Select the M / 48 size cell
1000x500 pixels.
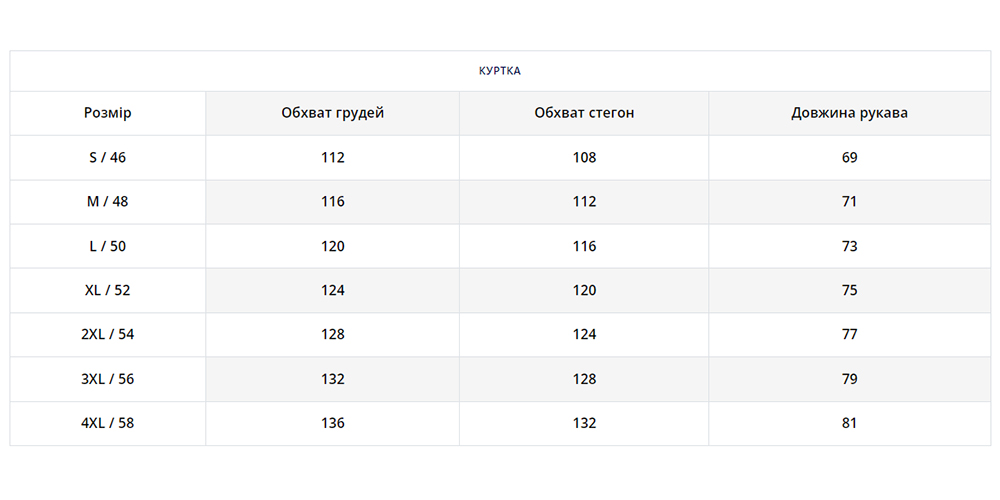click(108, 201)
